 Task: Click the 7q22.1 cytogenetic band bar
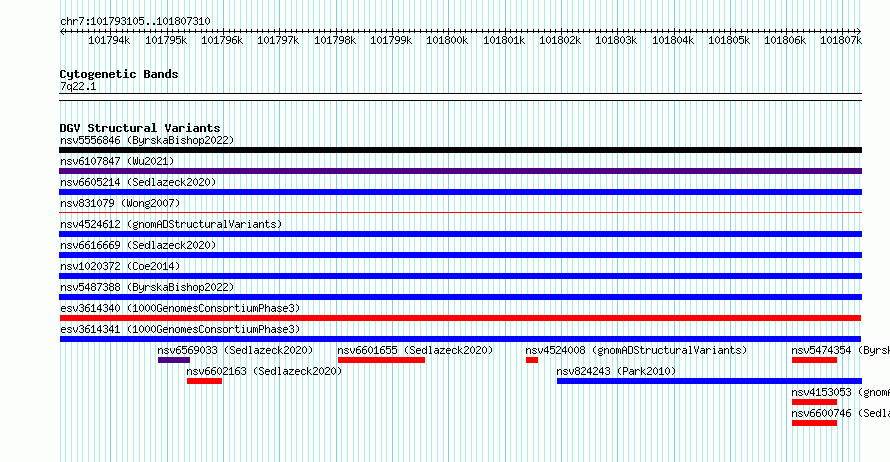coord(460,97)
